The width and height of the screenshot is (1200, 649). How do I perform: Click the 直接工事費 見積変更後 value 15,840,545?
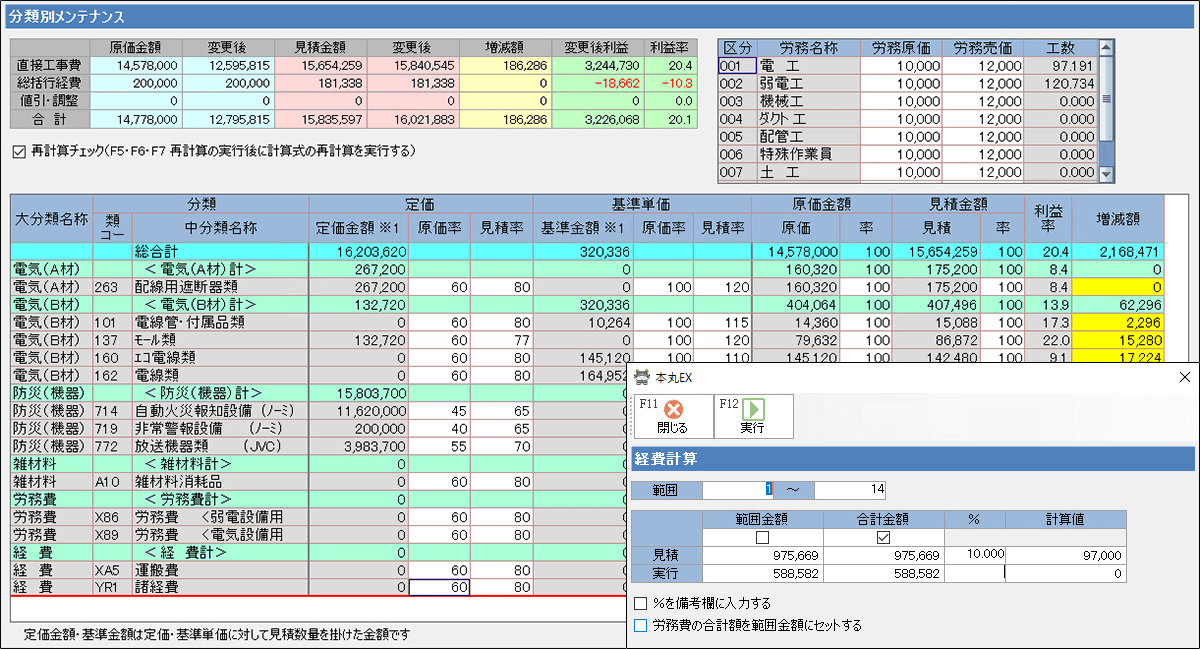click(x=412, y=65)
